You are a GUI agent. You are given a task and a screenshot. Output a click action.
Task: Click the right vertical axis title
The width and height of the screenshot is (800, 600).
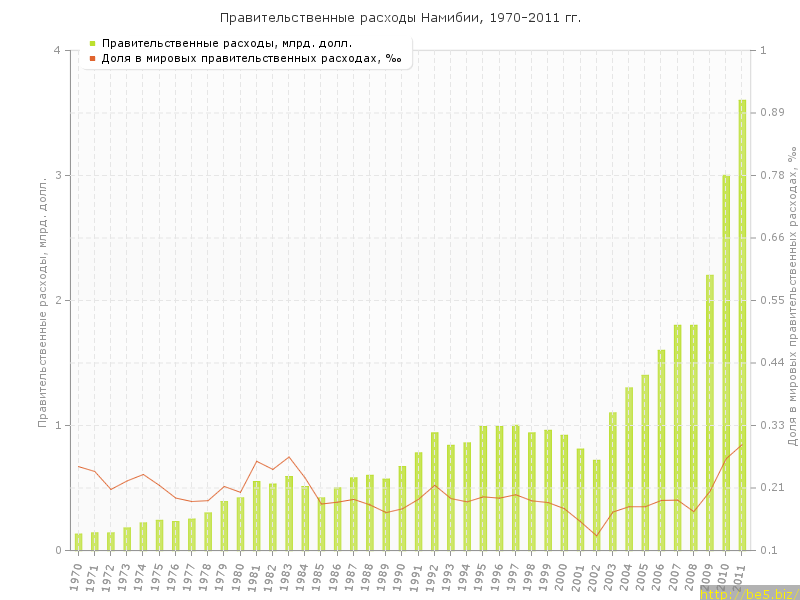coord(791,300)
